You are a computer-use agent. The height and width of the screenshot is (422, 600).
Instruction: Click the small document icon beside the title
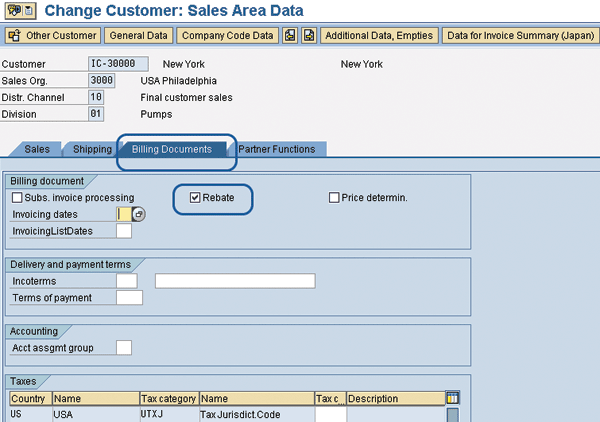coord(29,11)
